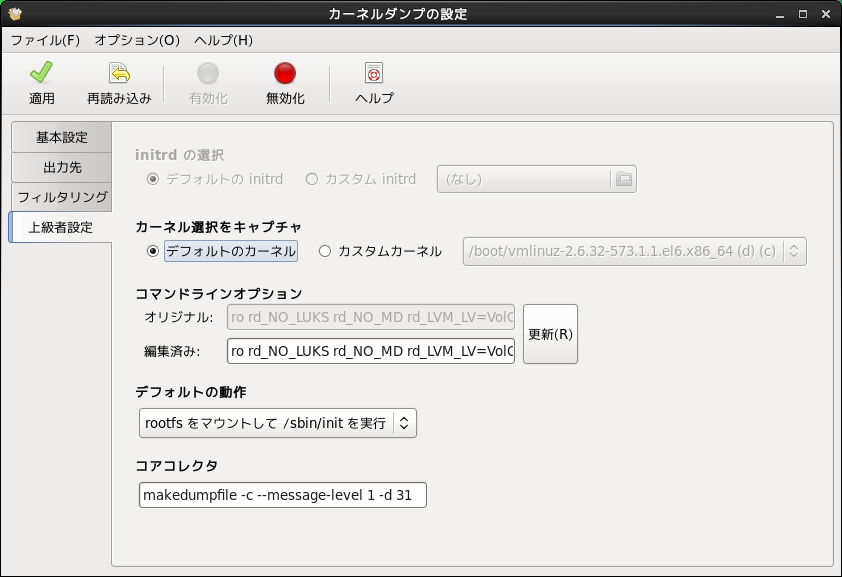Select the カスタムカーネル radio button

click(x=325, y=251)
